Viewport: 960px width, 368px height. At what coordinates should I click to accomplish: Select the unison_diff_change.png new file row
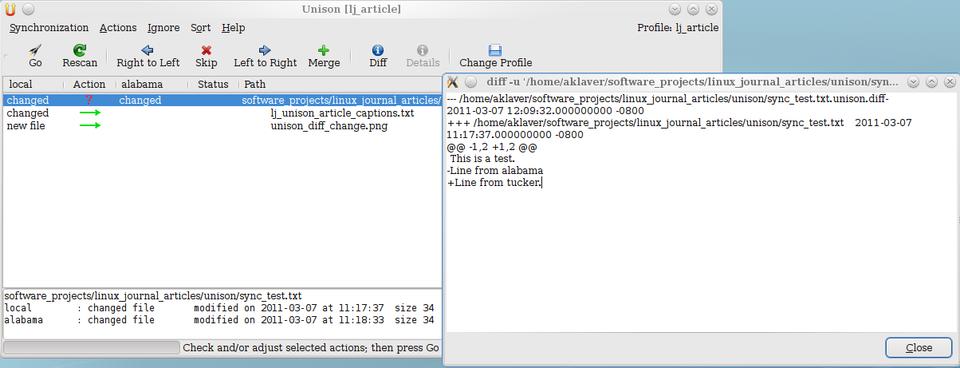coord(222,126)
